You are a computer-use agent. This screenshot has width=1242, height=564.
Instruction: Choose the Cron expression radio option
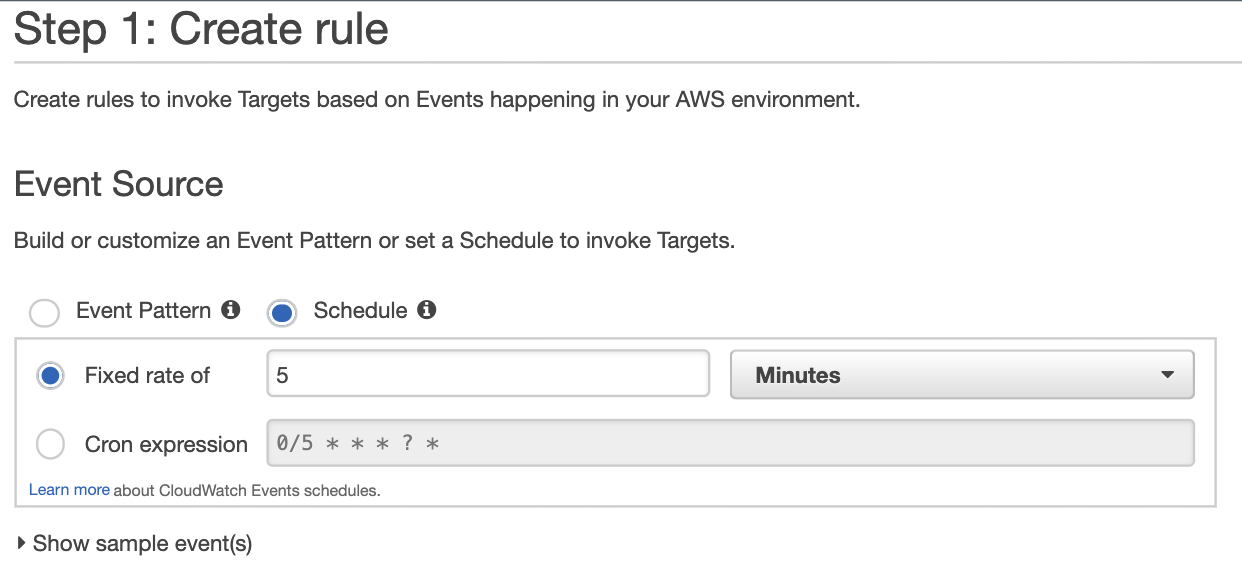51,444
